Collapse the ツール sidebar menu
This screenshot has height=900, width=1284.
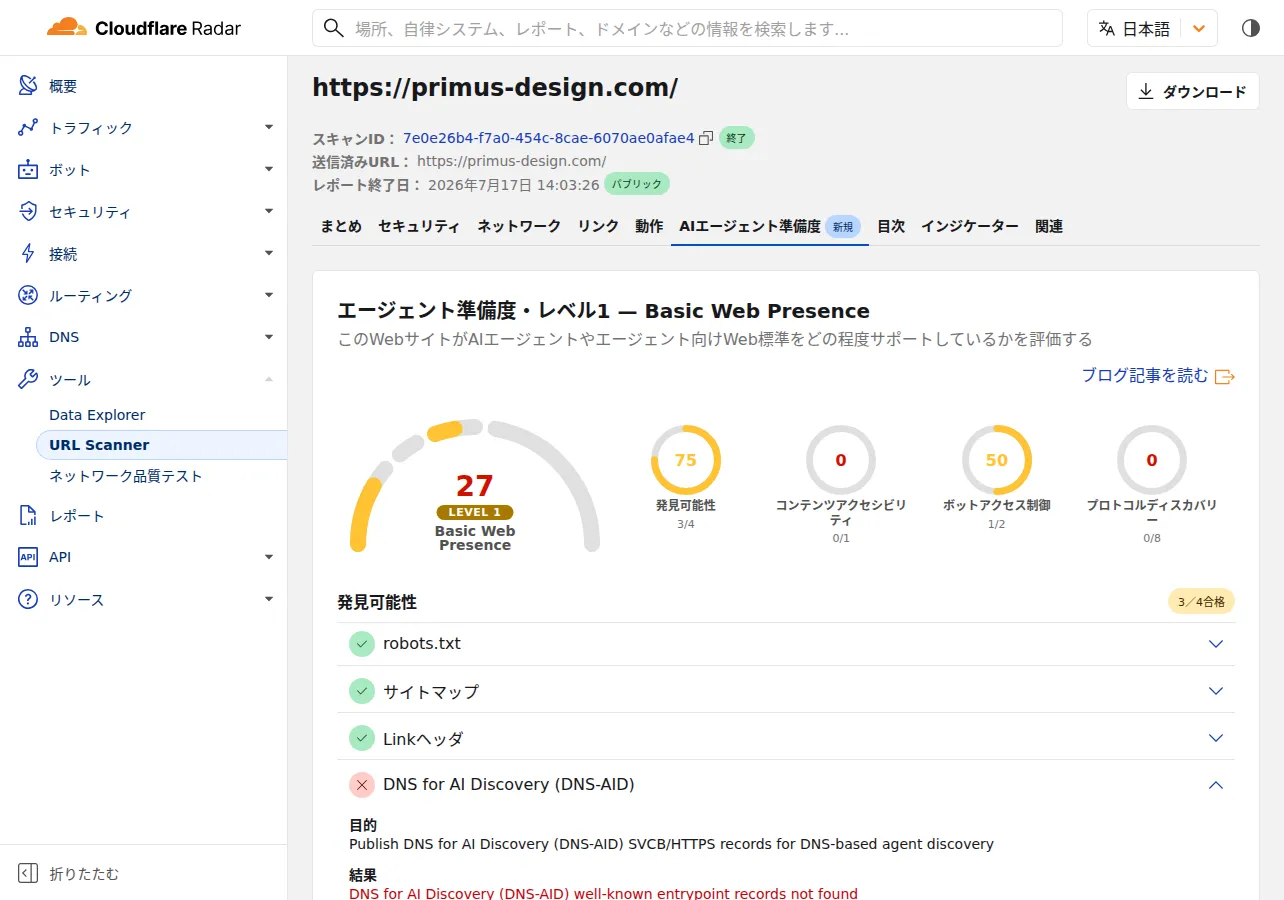click(x=269, y=379)
